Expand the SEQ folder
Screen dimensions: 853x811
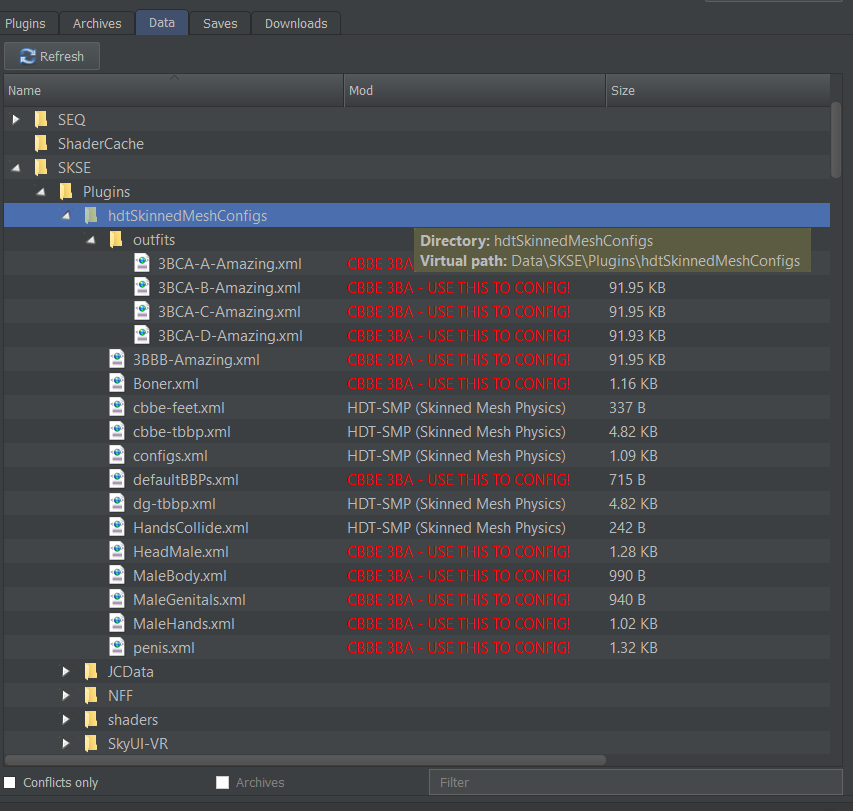click(x=16, y=119)
